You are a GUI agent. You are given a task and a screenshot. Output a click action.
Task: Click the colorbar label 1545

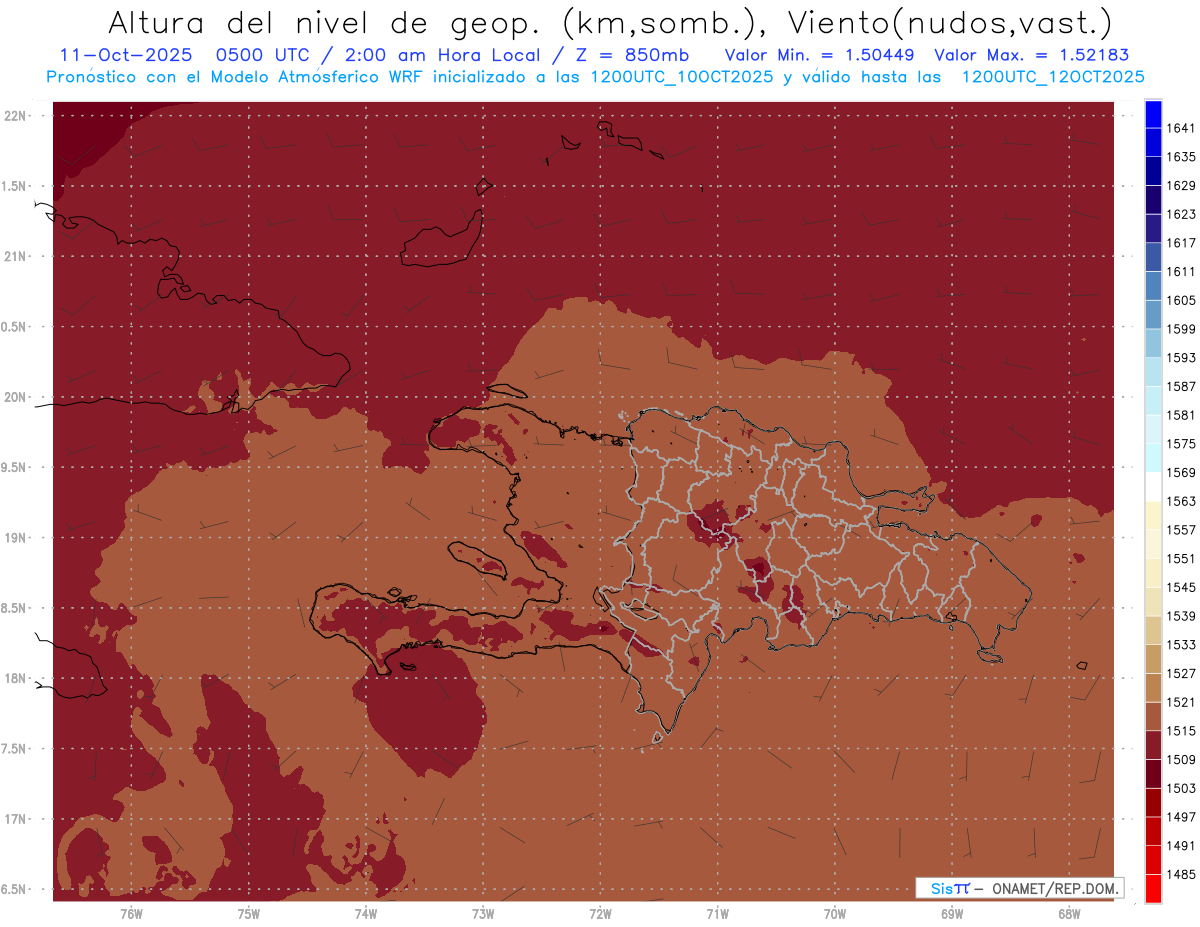click(x=1181, y=587)
